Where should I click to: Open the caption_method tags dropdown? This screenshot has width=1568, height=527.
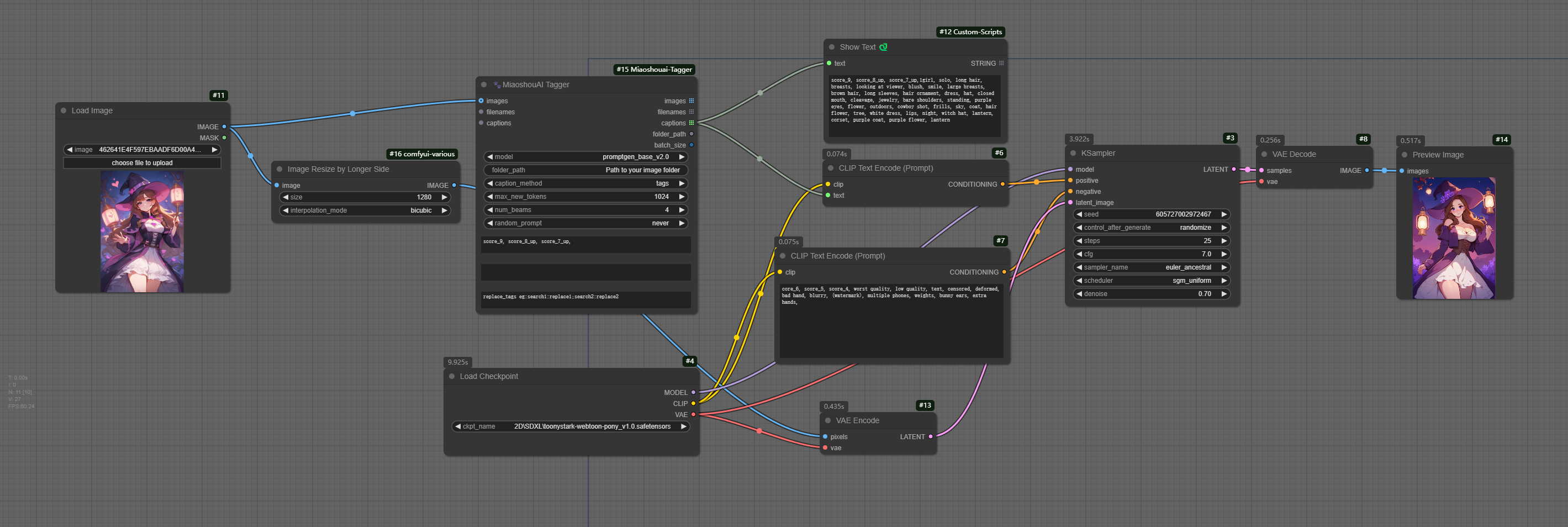[x=585, y=183]
